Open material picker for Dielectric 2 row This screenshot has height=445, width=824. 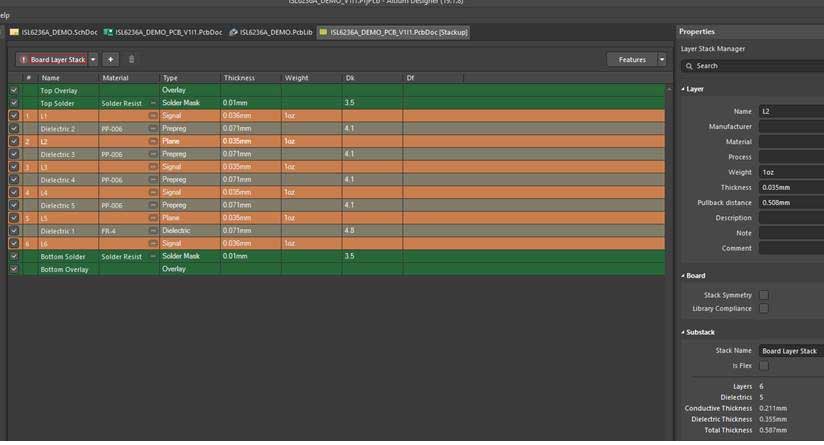coord(153,129)
